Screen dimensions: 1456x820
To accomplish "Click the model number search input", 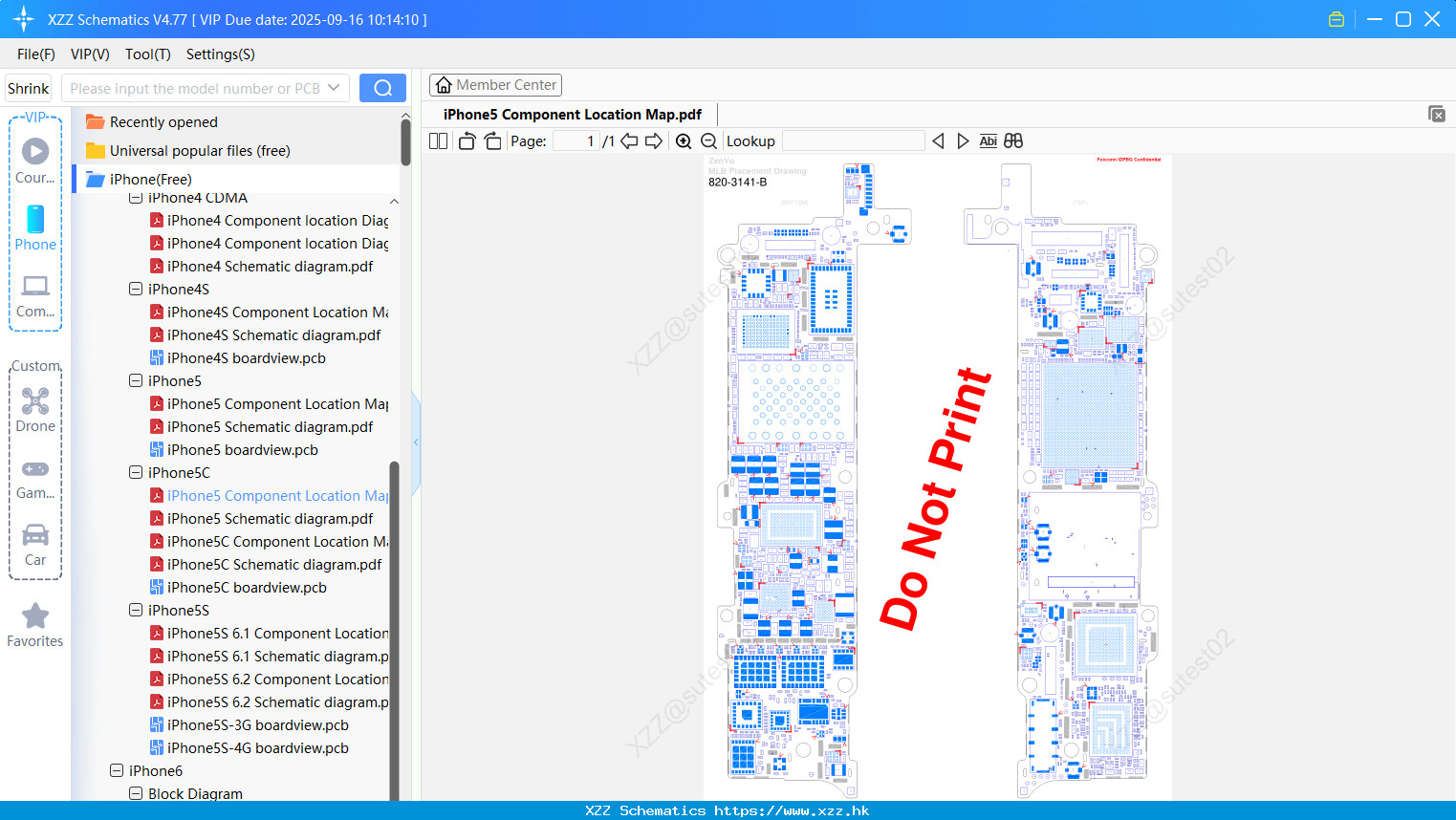I will click(x=195, y=88).
